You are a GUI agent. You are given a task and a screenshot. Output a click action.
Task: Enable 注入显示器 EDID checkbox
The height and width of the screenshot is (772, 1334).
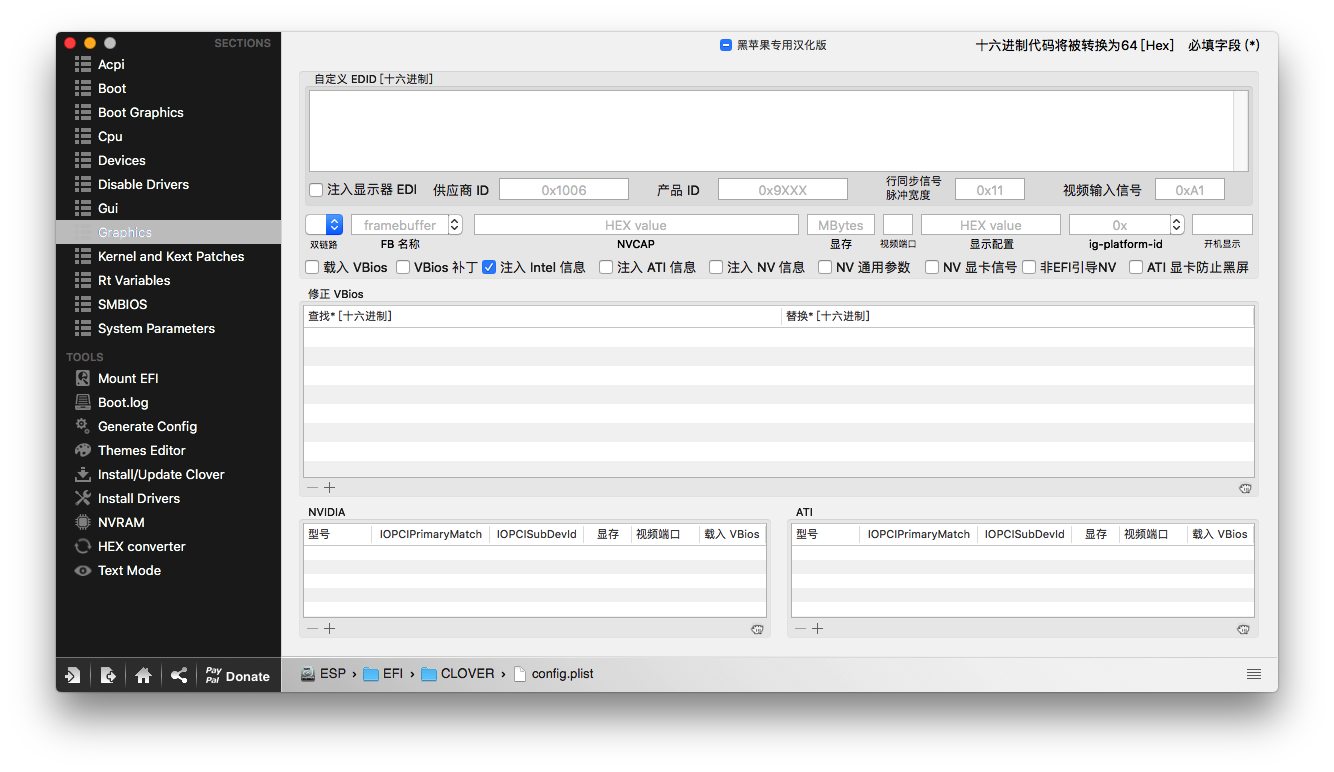(316, 190)
